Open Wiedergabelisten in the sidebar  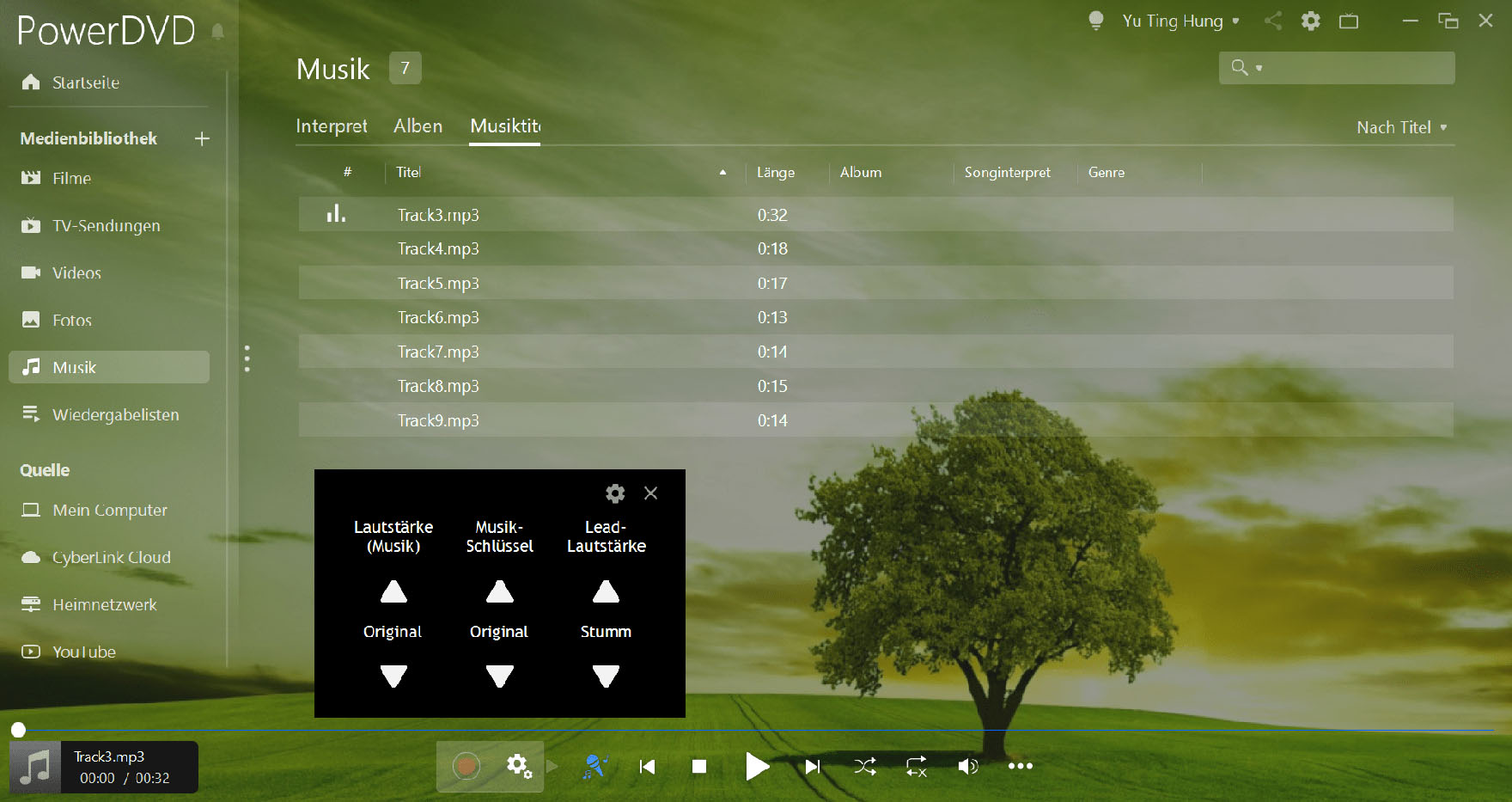115,415
